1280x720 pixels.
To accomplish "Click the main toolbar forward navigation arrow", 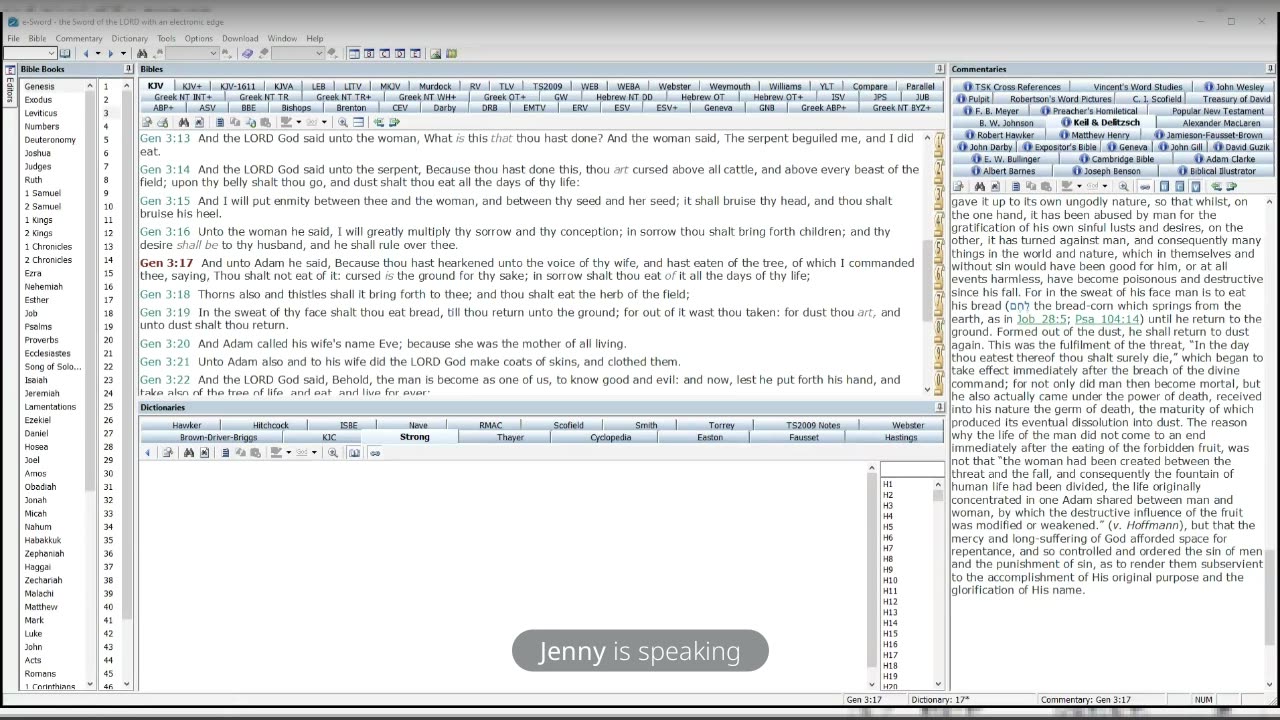I will [x=111, y=53].
